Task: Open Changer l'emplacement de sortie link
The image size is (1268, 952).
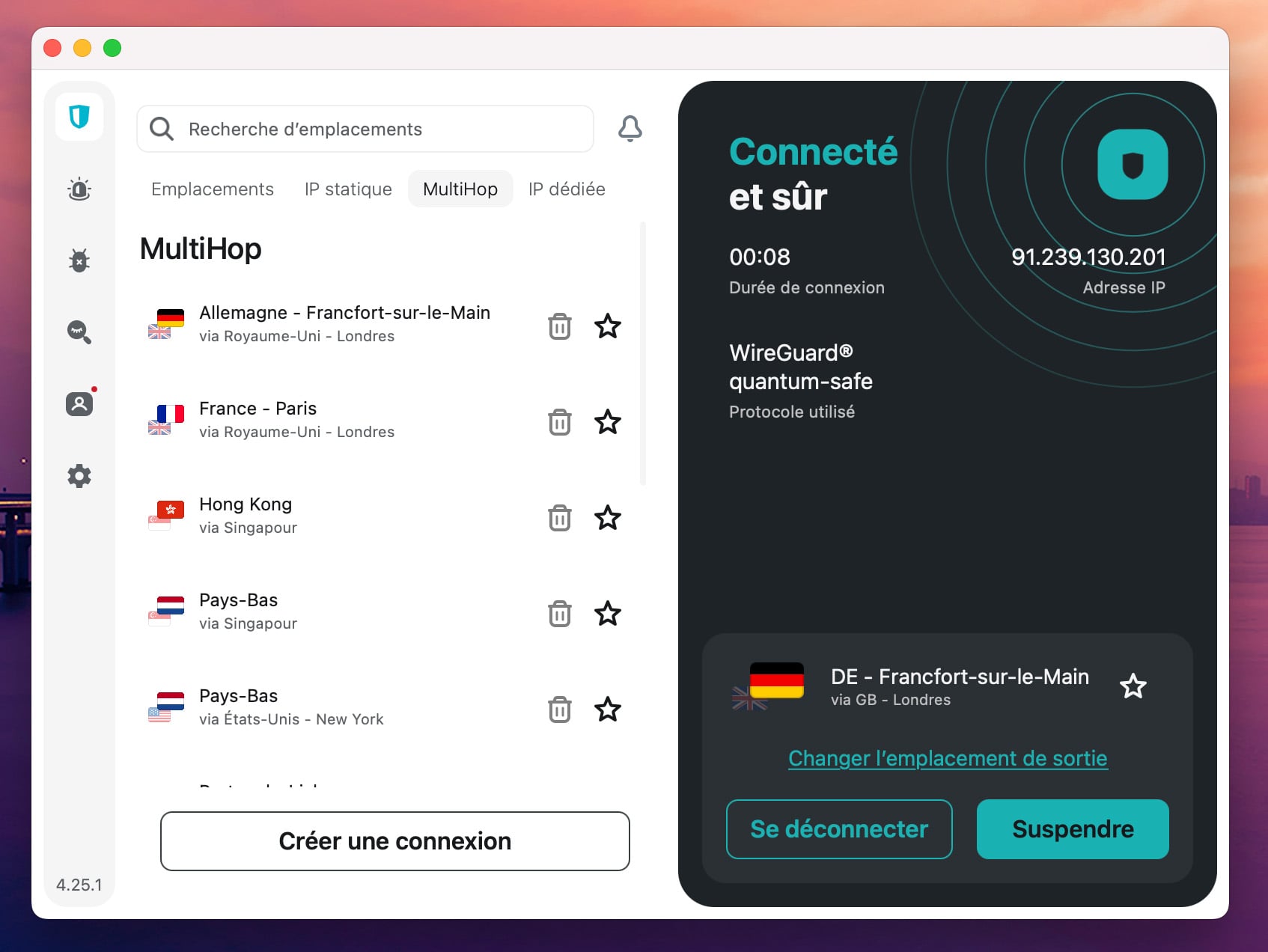Action: pyautogui.click(x=948, y=758)
